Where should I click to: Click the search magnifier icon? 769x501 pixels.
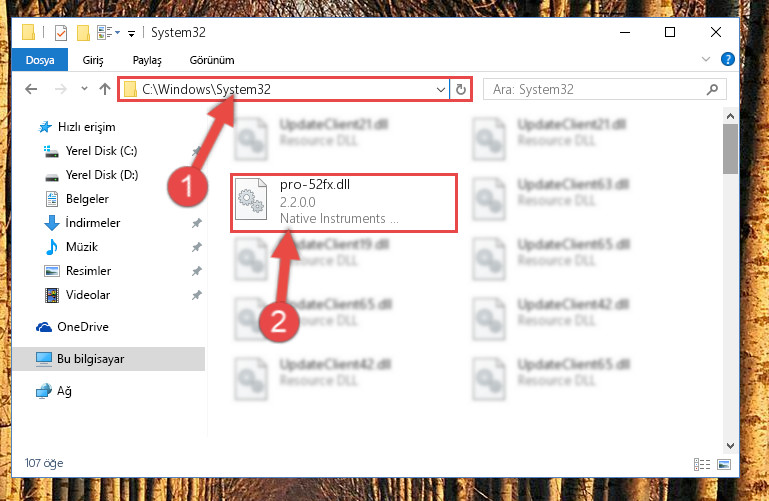tap(712, 89)
